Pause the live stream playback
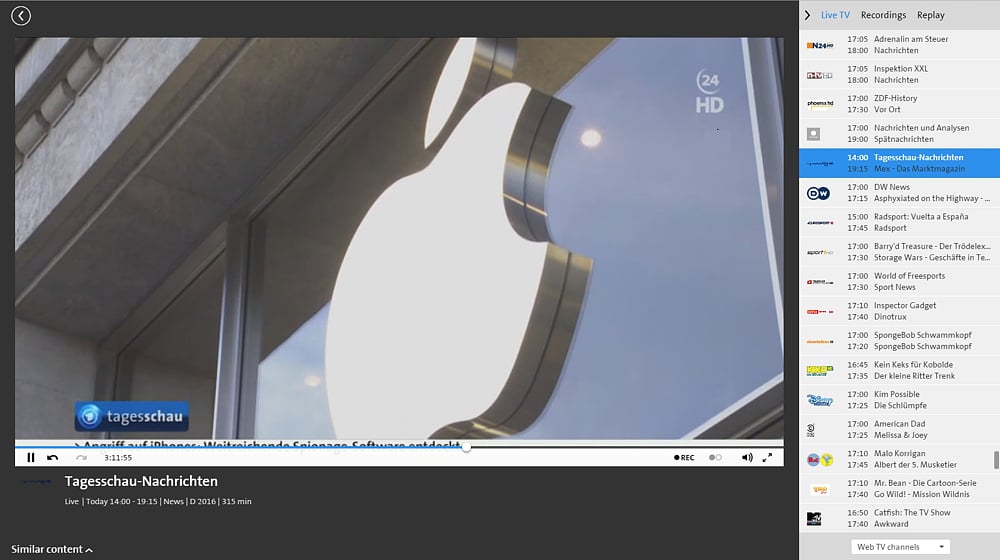The image size is (1000, 560). (31, 457)
